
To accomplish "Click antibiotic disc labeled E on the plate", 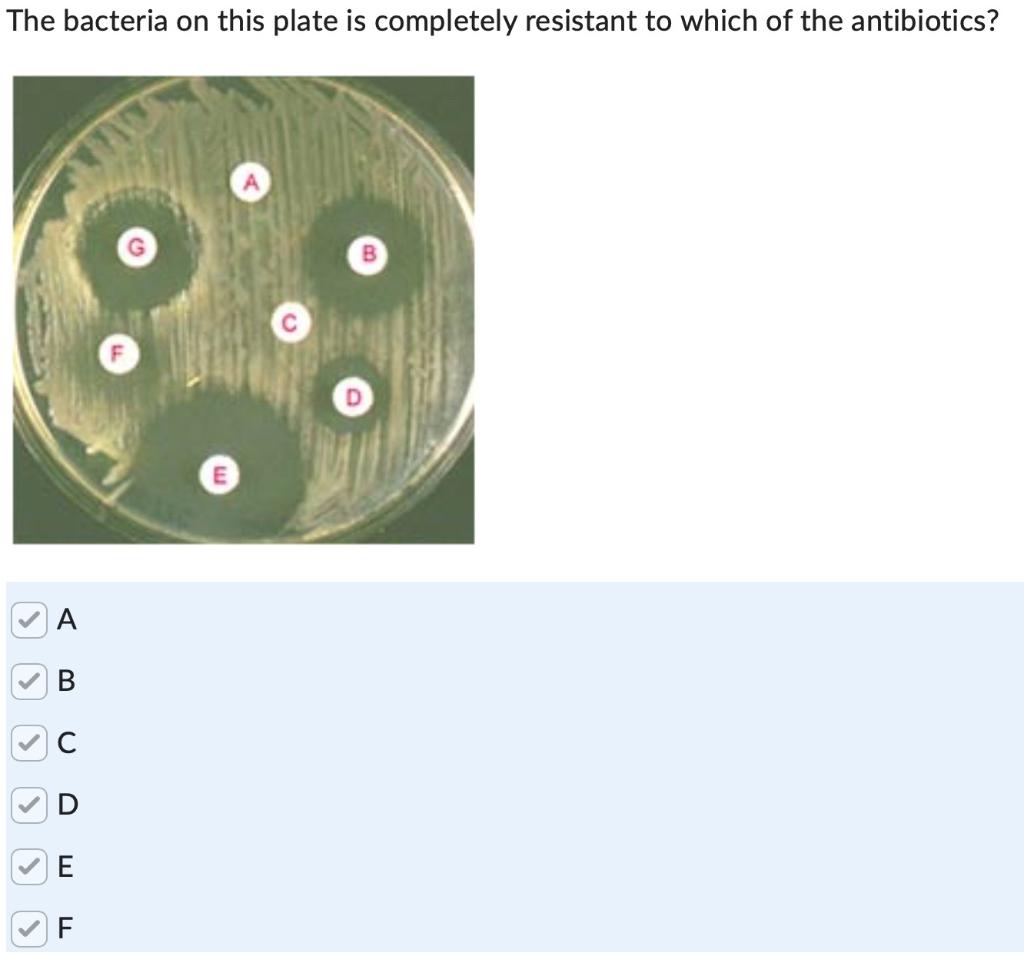I will pyautogui.click(x=219, y=474).
